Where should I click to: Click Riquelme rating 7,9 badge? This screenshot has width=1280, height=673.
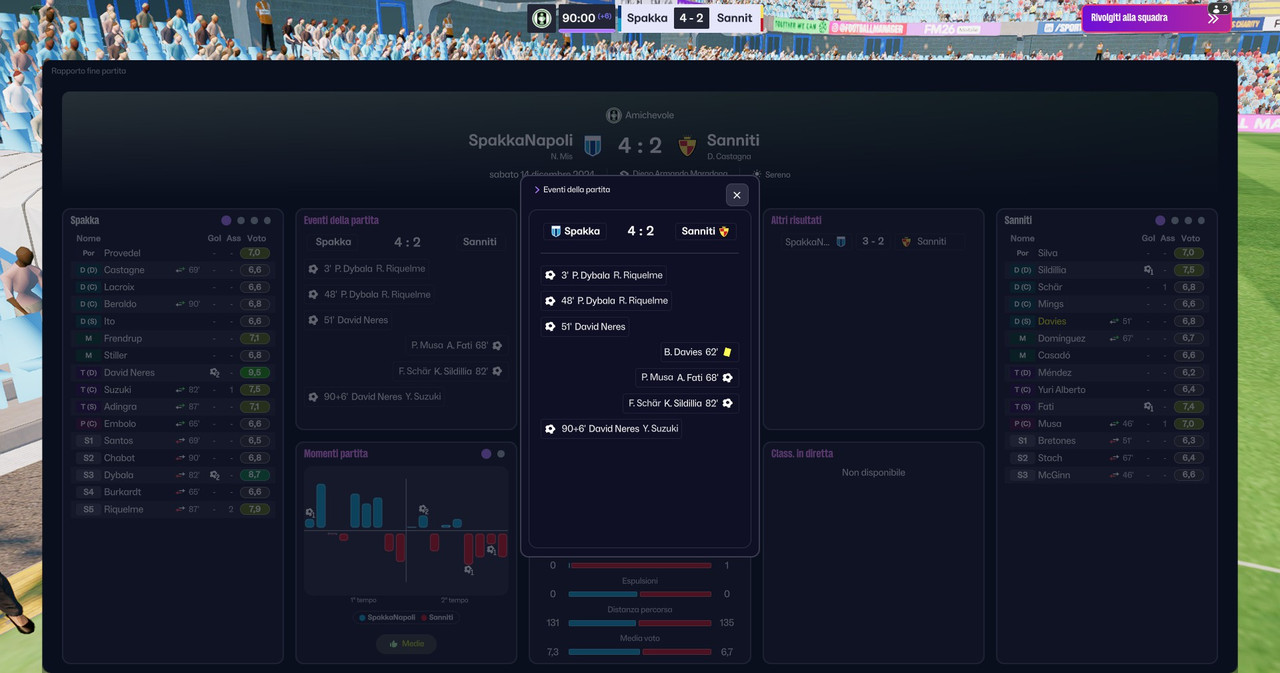tap(255, 509)
